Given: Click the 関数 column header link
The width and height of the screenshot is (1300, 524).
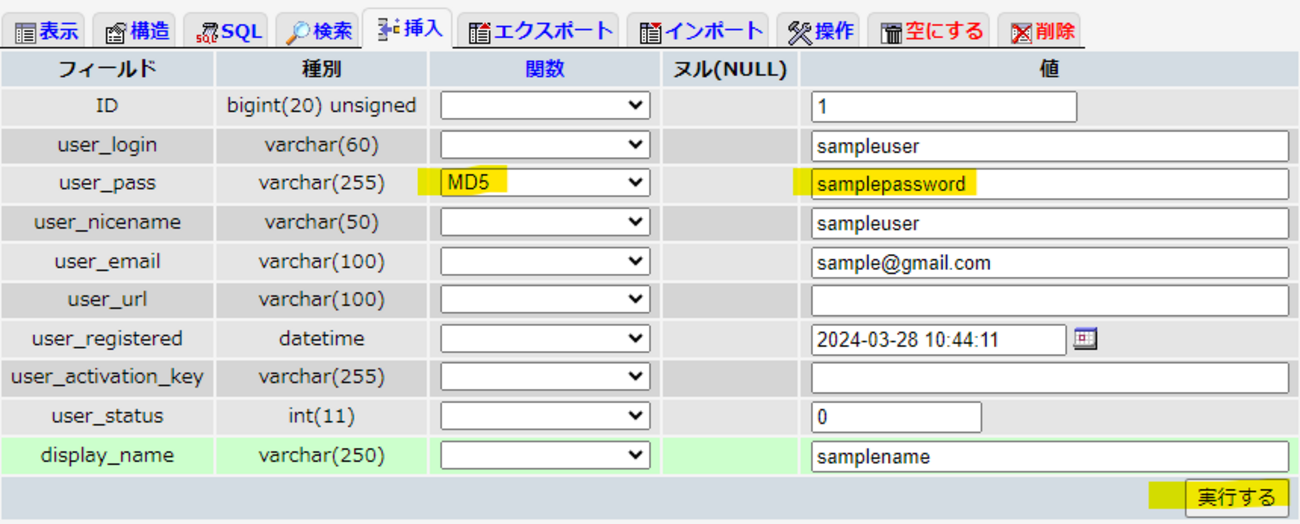Looking at the screenshot, I should pyautogui.click(x=544, y=69).
